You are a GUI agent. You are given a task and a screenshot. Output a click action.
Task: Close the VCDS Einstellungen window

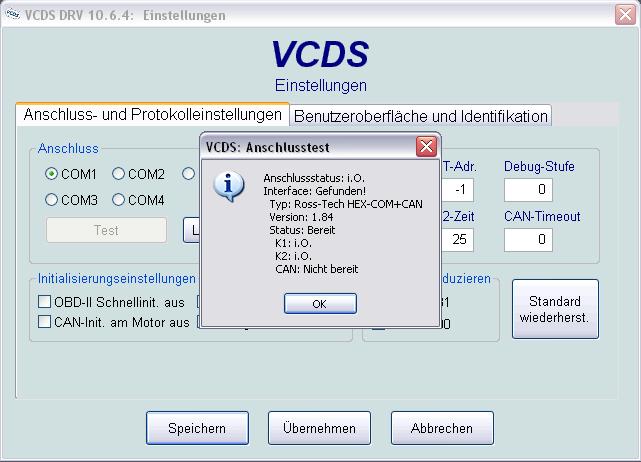pyautogui.click(x=625, y=15)
